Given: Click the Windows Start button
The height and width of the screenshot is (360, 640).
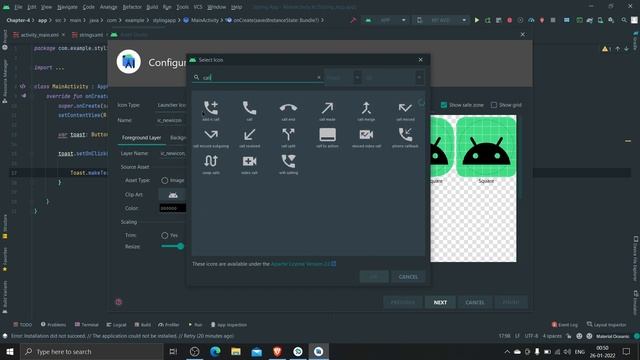Looking at the screenshot, I should pyautogui.click(x=10, y=351).
